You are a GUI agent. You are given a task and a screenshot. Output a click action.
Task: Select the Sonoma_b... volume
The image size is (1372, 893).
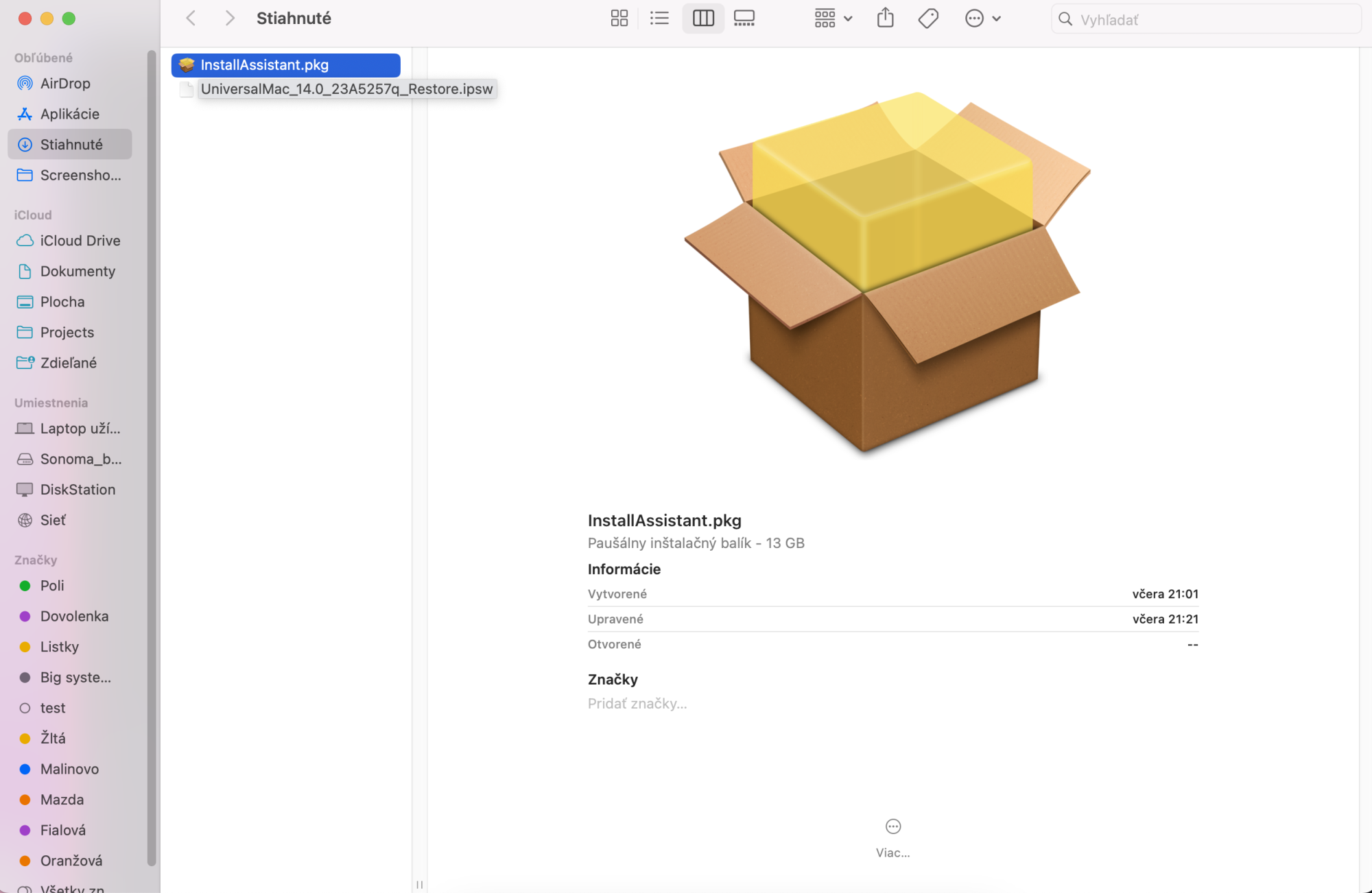[80, 460]
